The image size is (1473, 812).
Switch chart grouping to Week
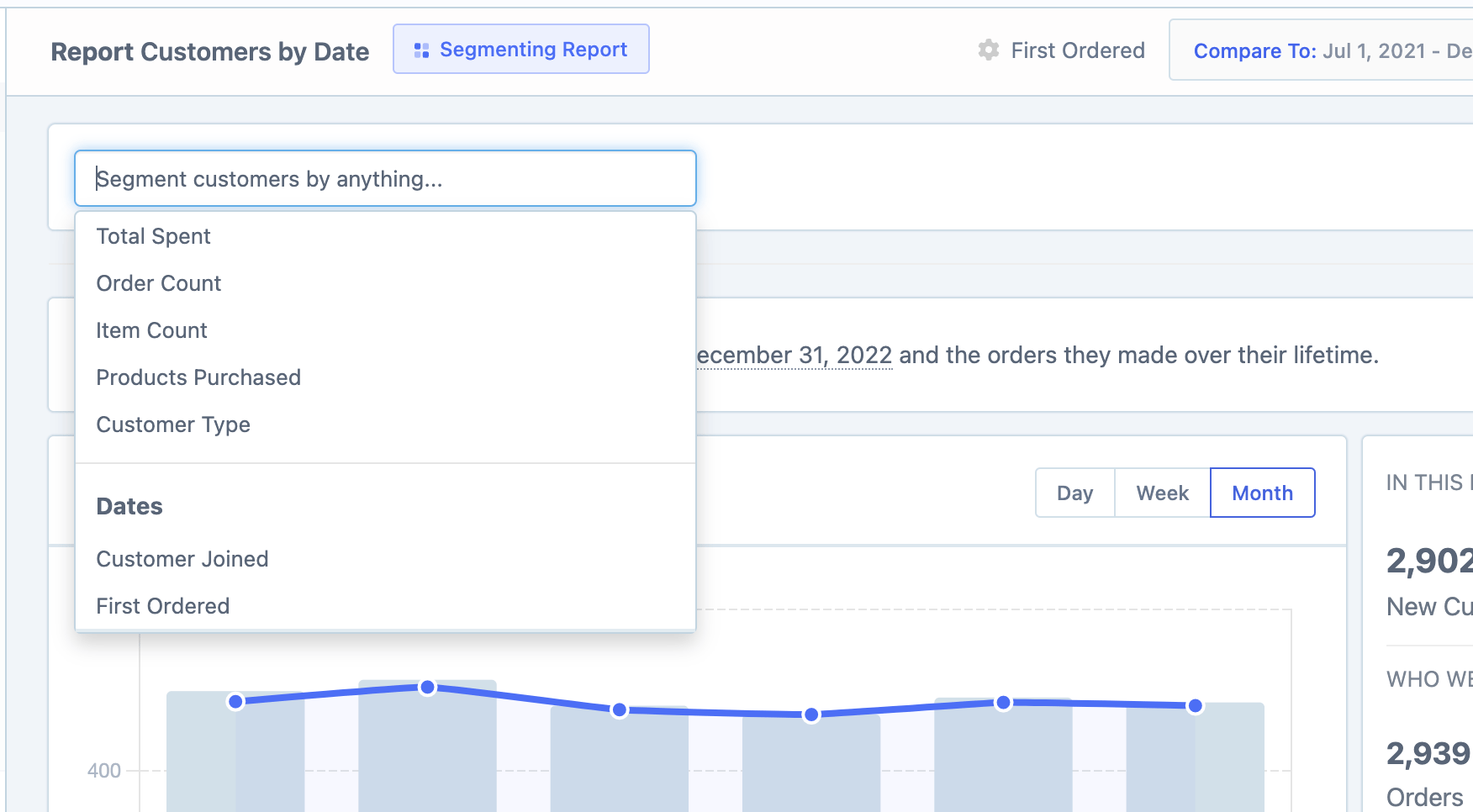point(1162,493)
